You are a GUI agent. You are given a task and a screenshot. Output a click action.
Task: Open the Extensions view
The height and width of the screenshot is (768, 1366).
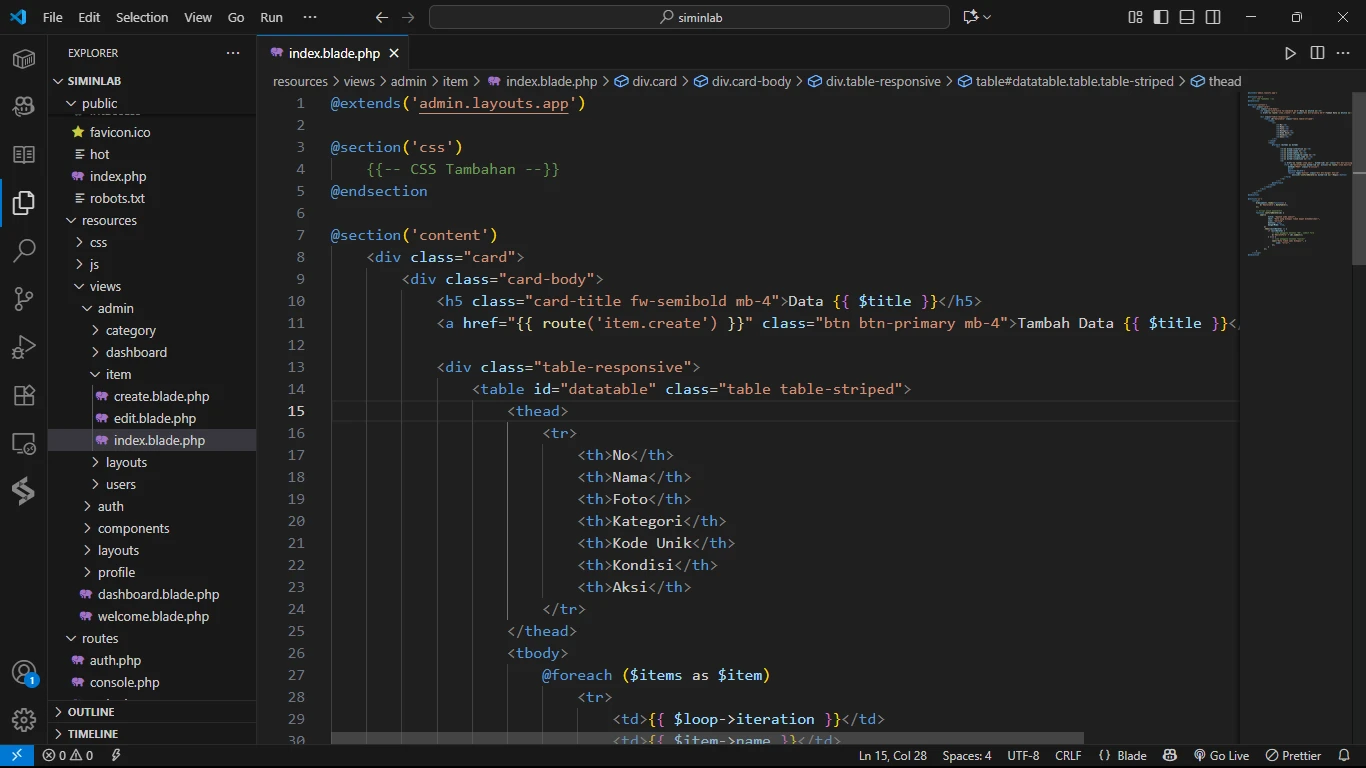tap(24, 395)
